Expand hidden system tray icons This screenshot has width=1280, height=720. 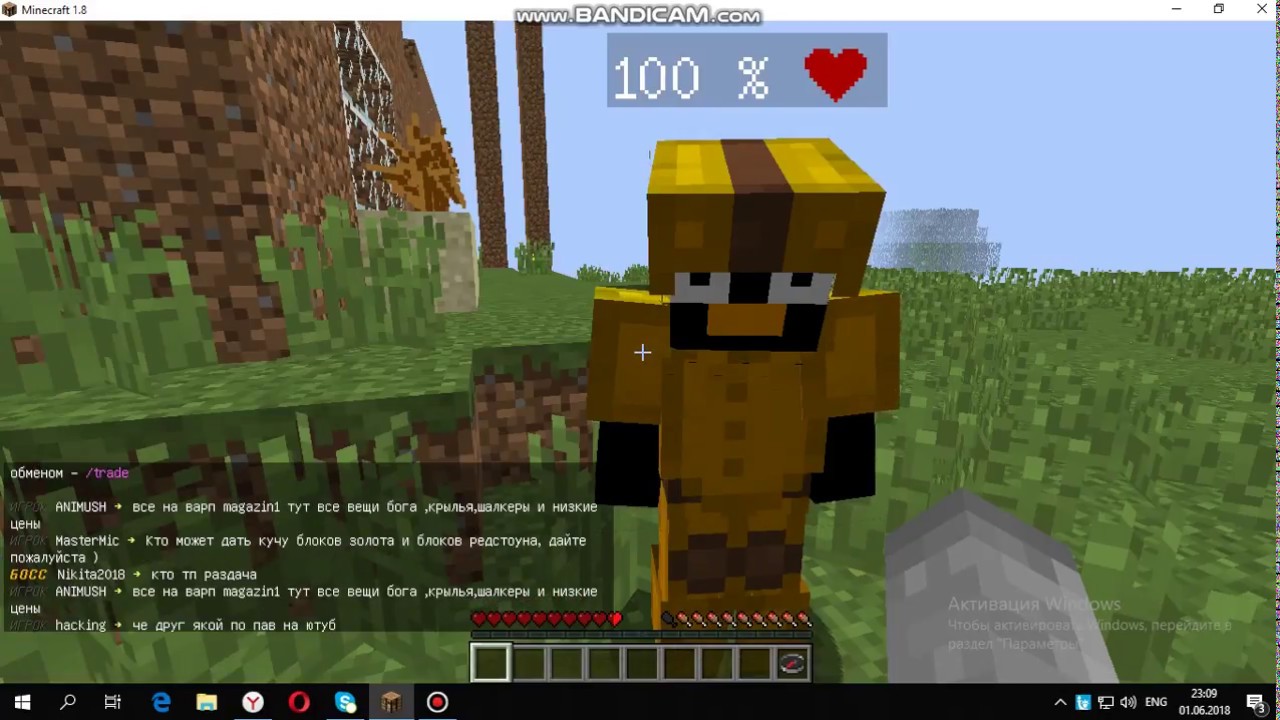pos(1060,702)
